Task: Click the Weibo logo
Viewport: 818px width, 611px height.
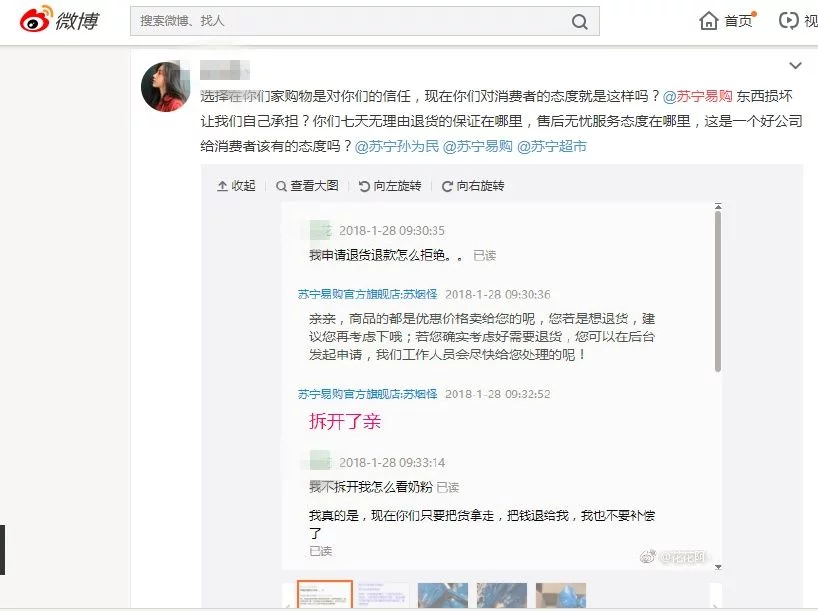Action: [58, 20]
